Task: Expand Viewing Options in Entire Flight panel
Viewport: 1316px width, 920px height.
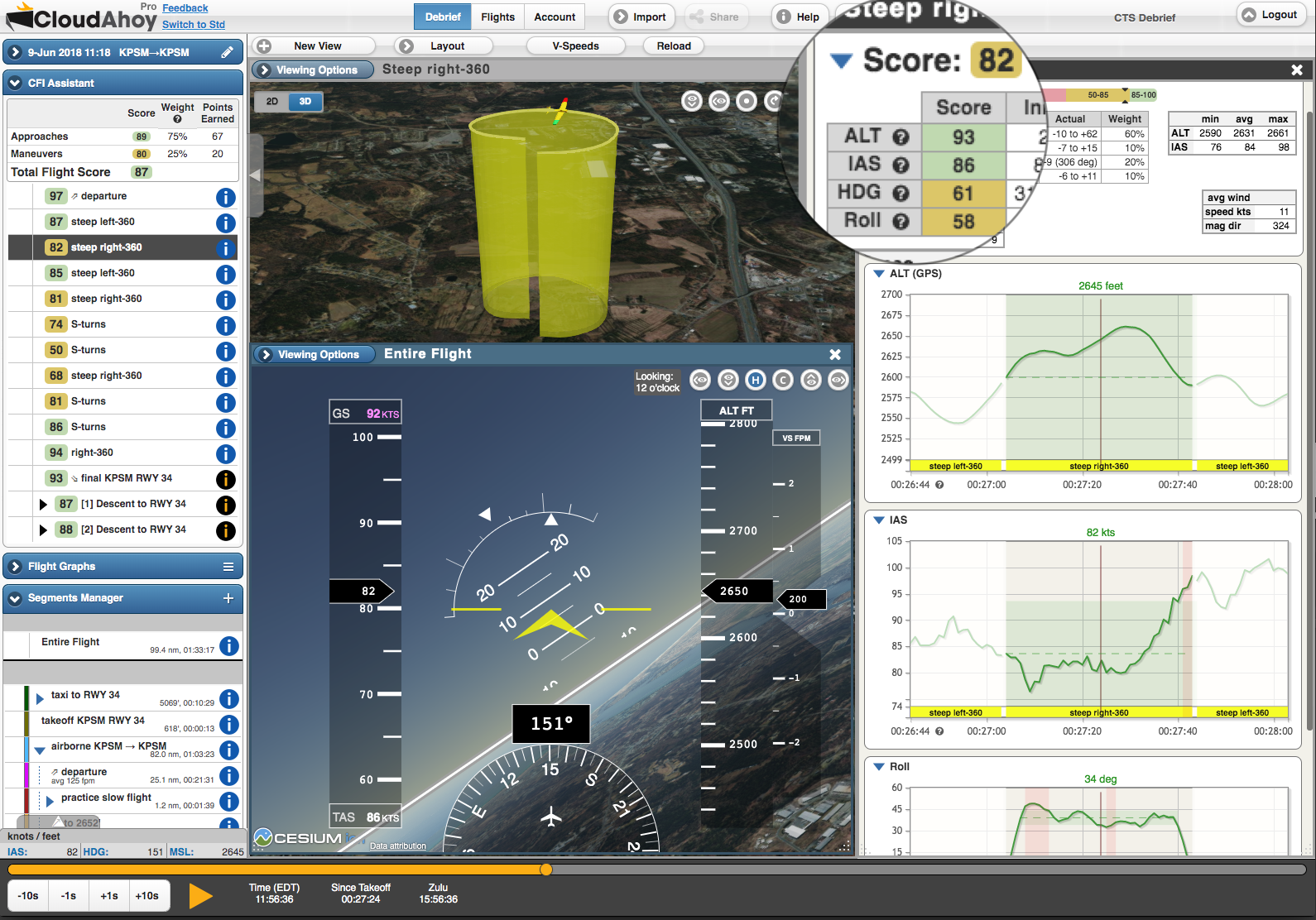Action: click(x=315, y=355)
